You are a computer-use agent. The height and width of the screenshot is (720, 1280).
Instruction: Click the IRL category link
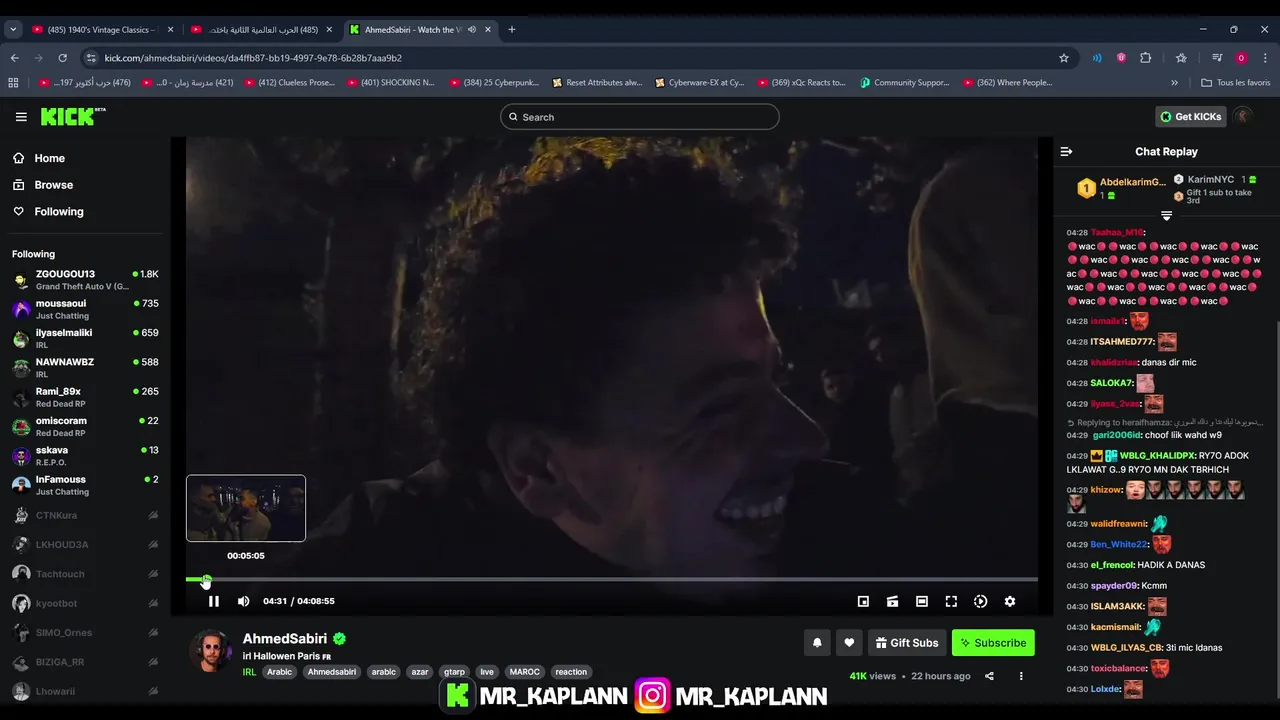(249, 672)
